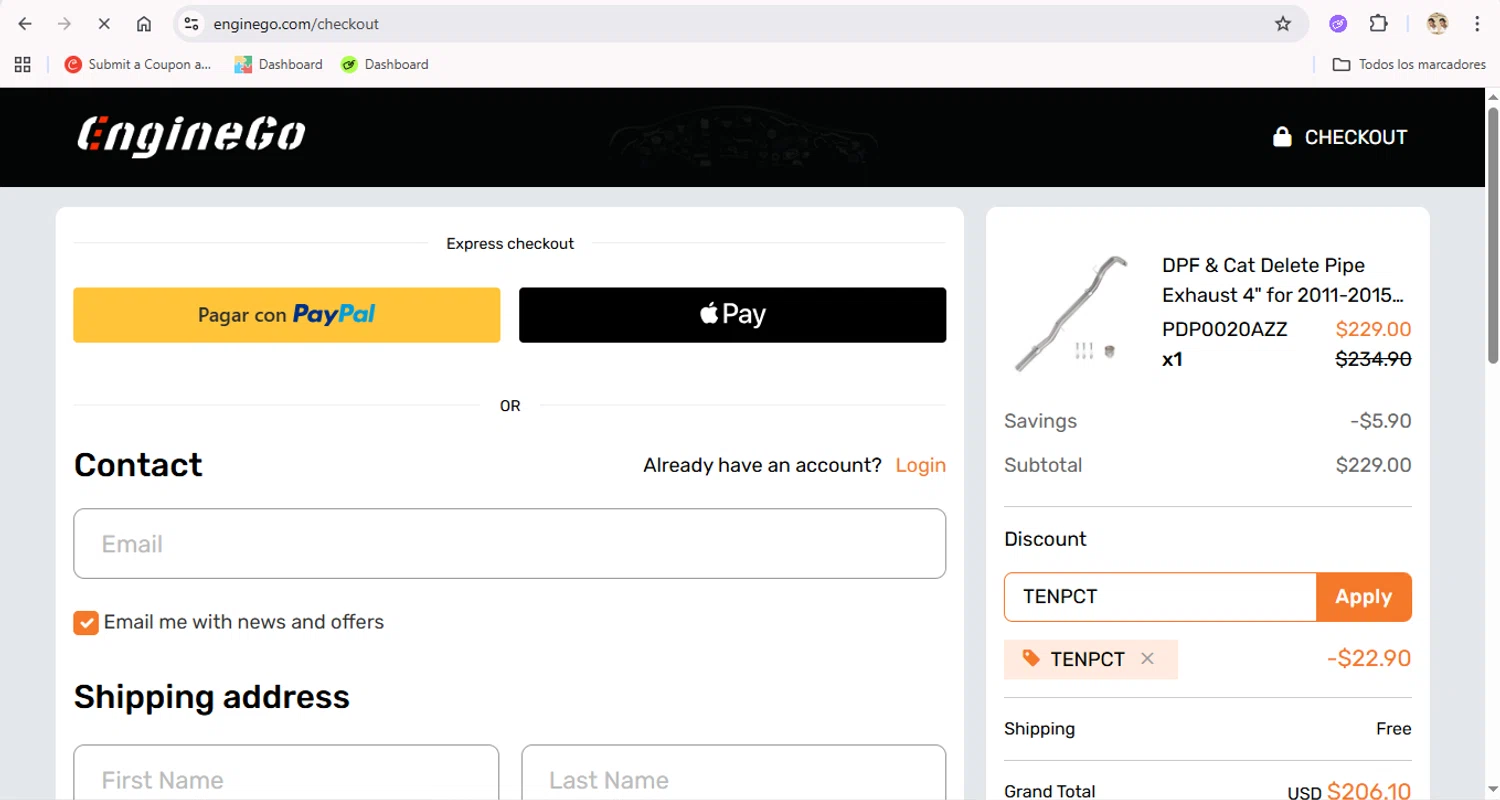Apply the discount code with Apply button
Screen dimensions: 1500x800
click(x=1364, y=597)
